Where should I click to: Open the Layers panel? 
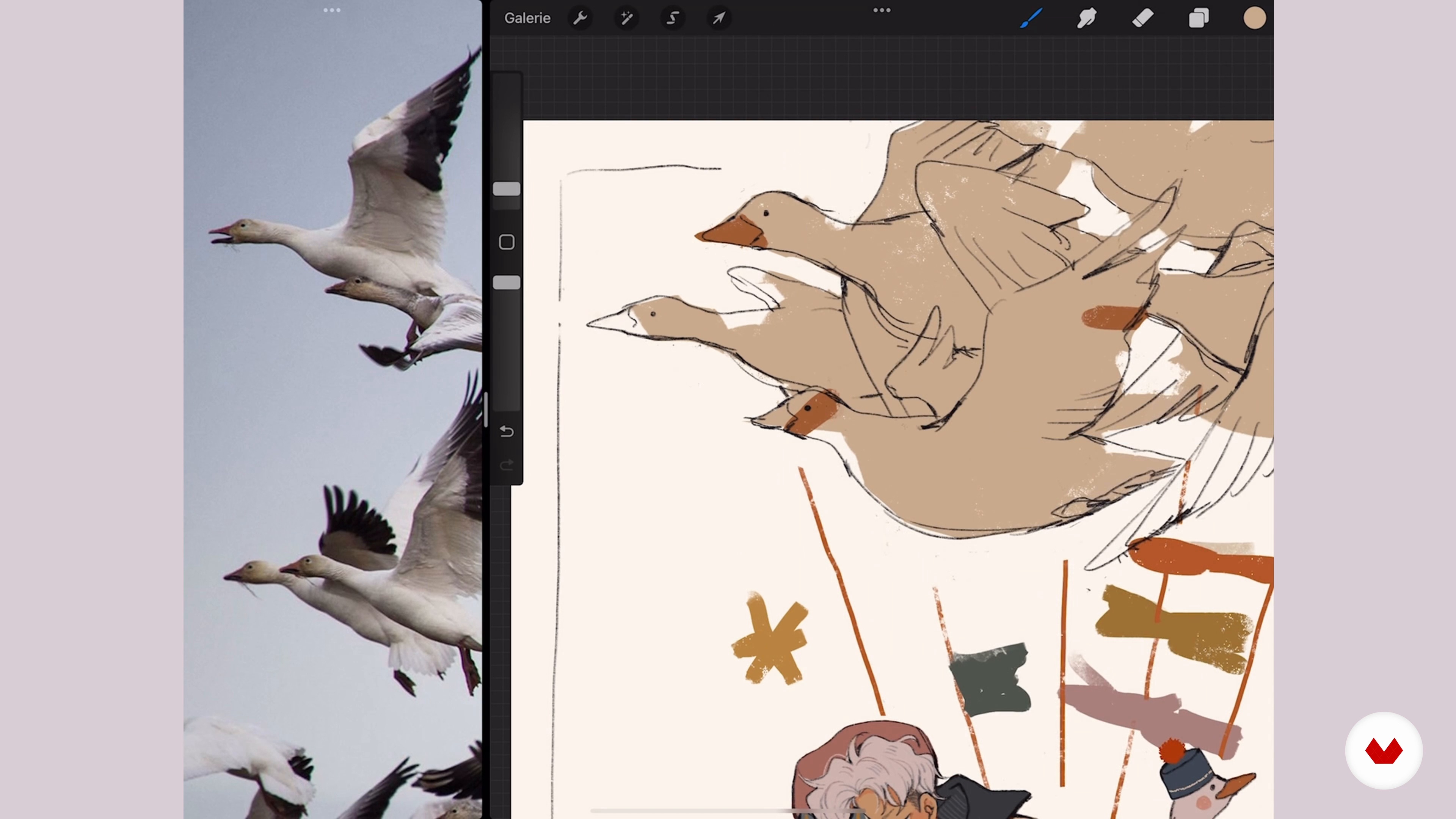[x=1198, y=18]
